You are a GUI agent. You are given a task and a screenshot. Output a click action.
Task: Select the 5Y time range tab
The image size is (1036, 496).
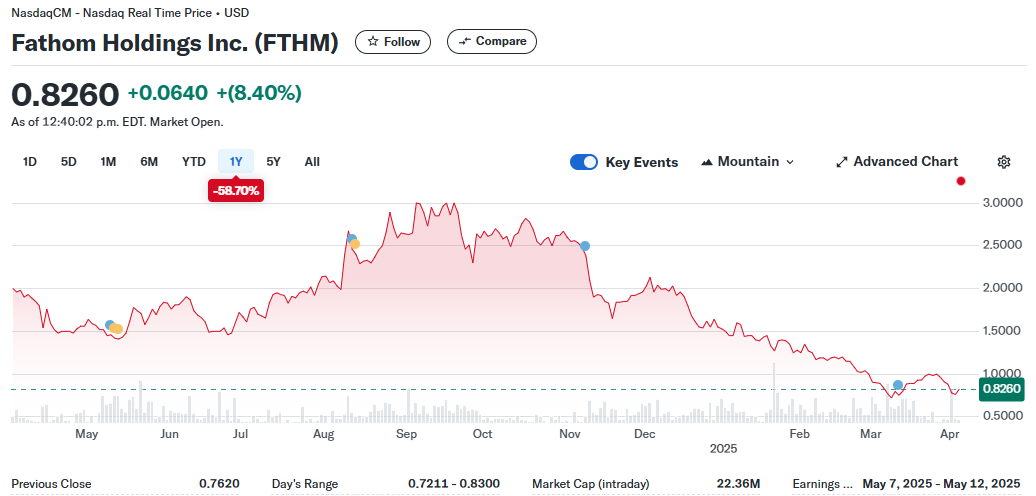[274, 162]
